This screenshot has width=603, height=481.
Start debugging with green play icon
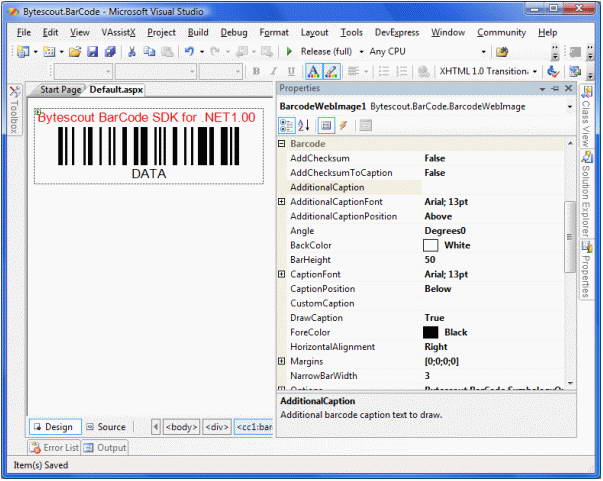tap(290, 52)
